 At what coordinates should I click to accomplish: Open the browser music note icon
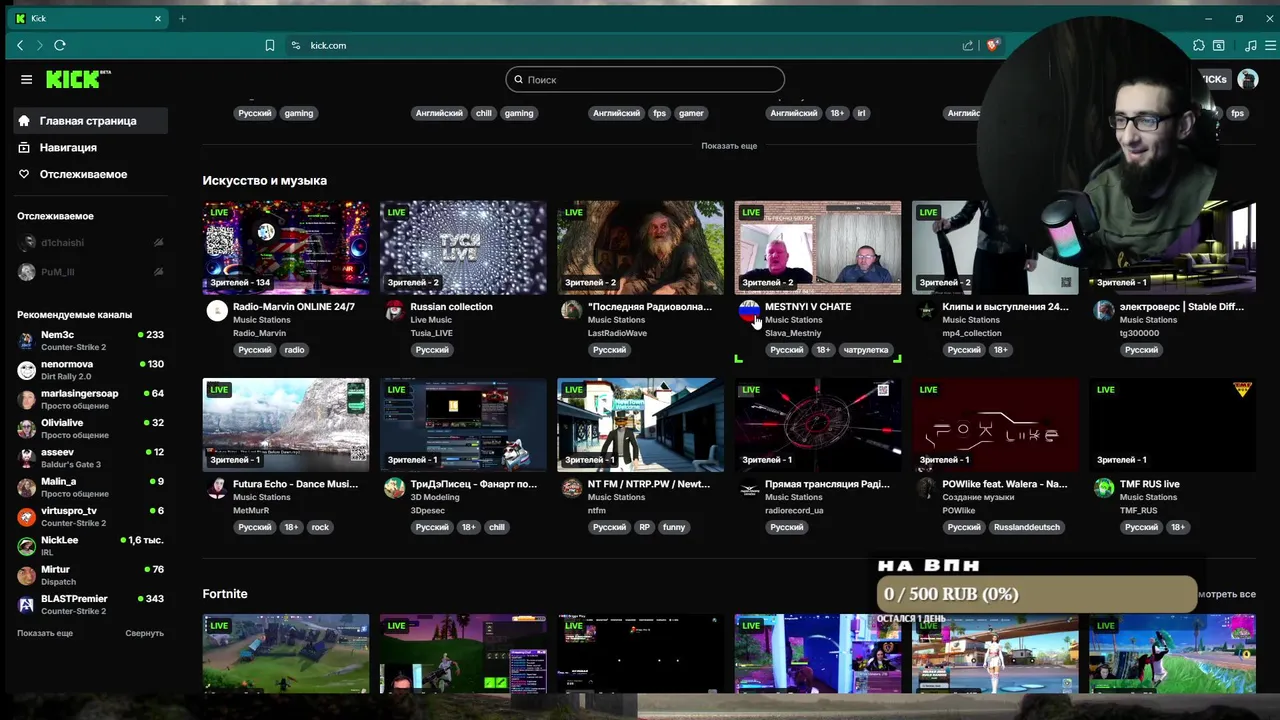(1250, 45)
